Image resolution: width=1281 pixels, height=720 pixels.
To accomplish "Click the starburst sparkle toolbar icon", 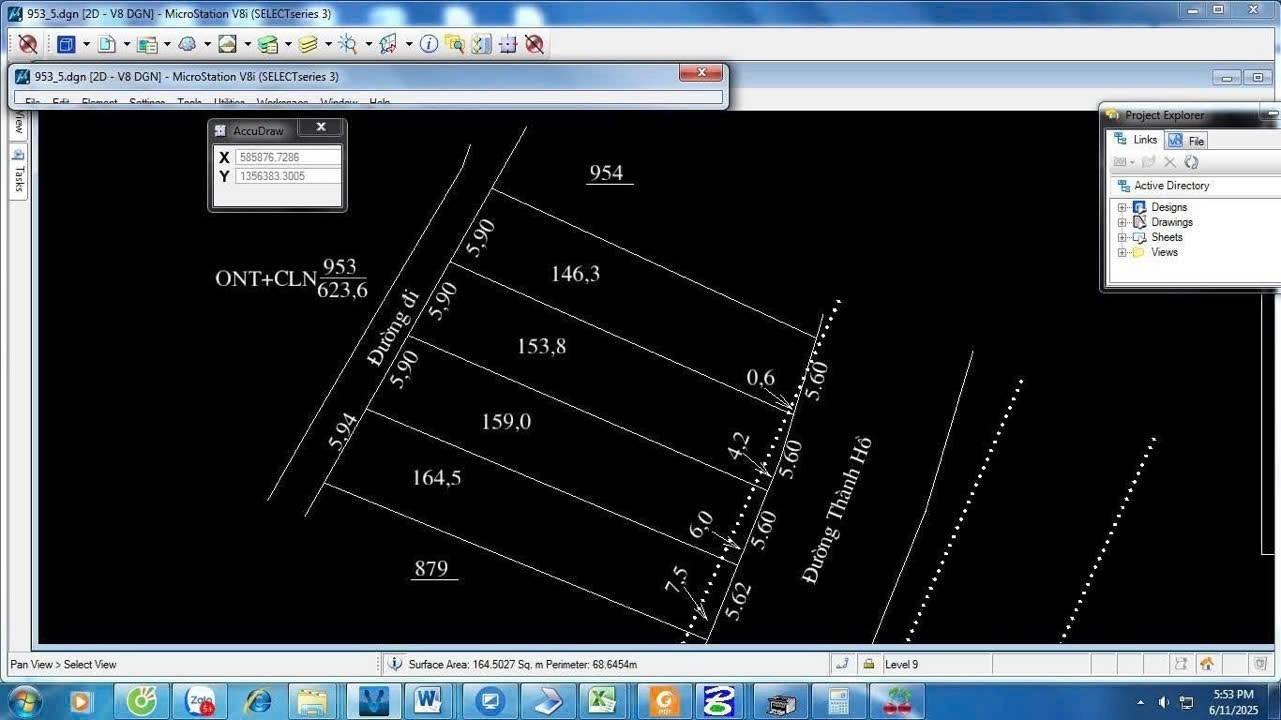I will (x=348, y=44).
